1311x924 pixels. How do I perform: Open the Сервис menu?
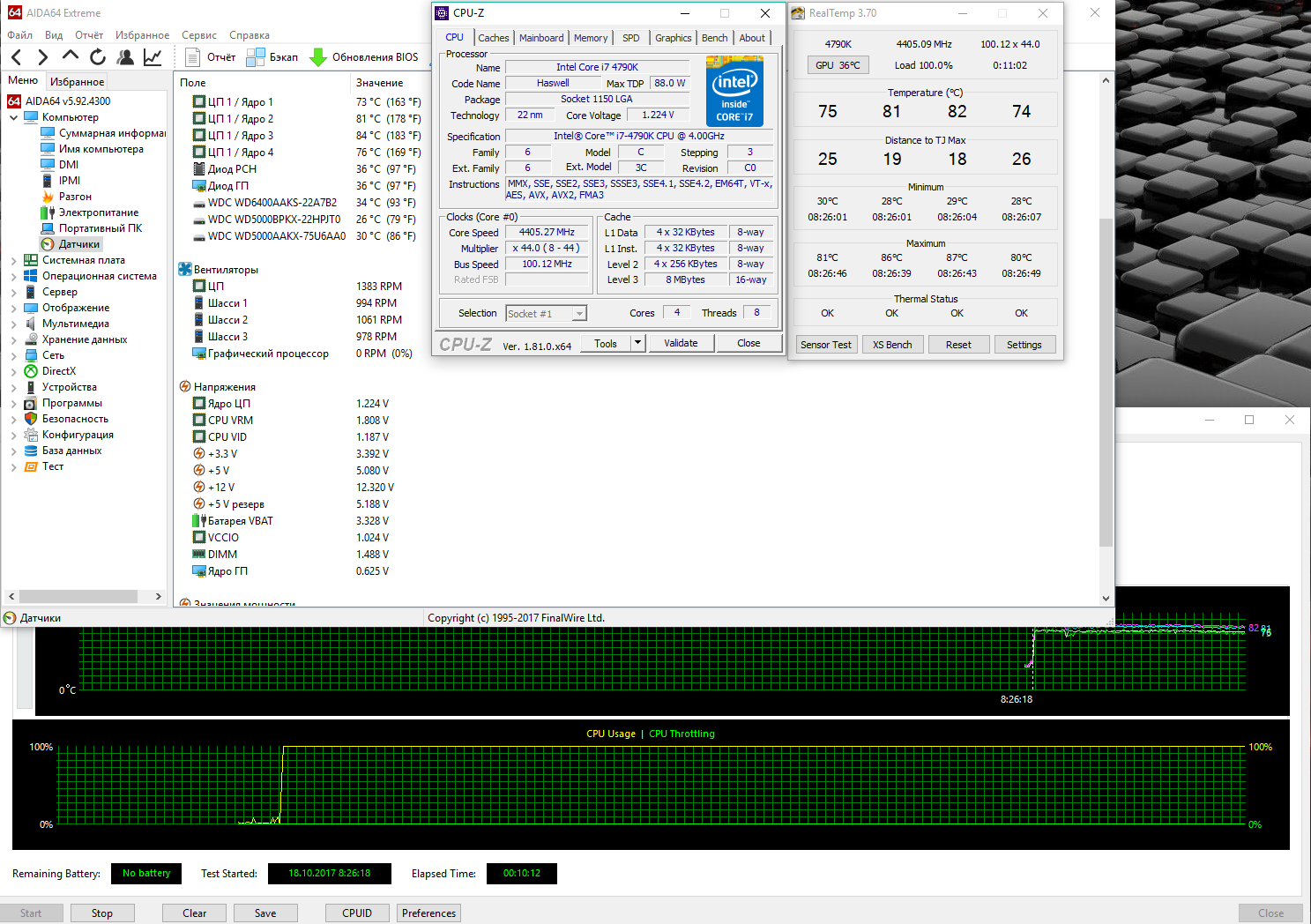point(198,35)
